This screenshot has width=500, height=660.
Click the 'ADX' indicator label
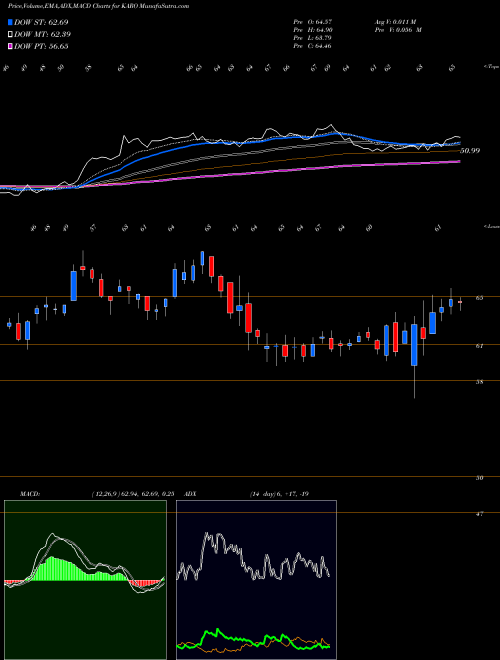191,494
